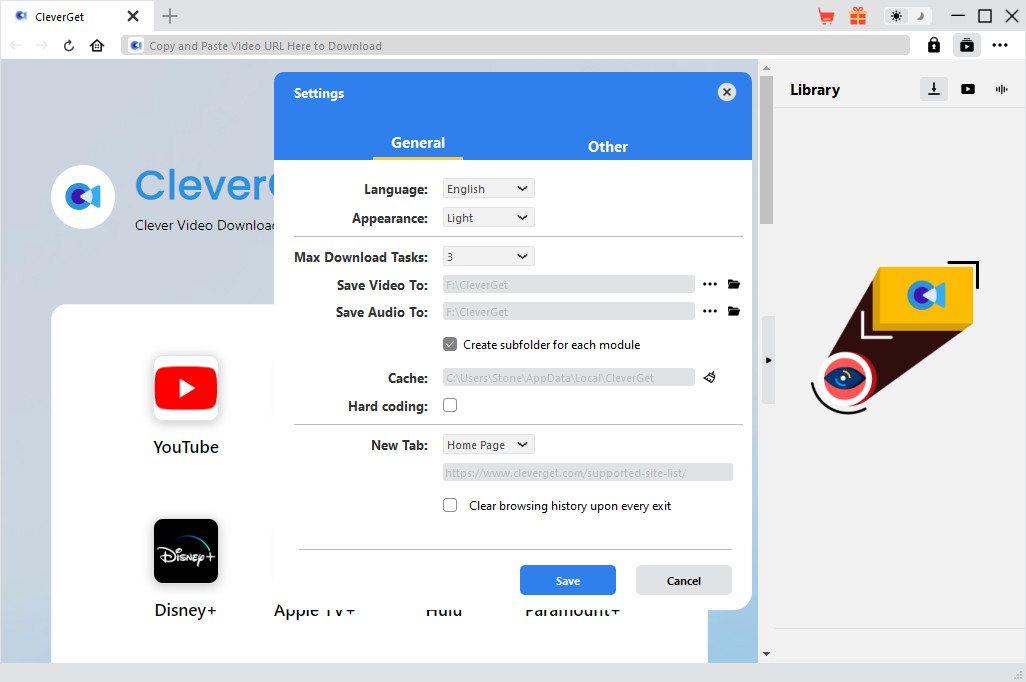This screenshot has width=1026, height=682.
Task: Open the Language dropdown
Action: click(x=488, y=188)
